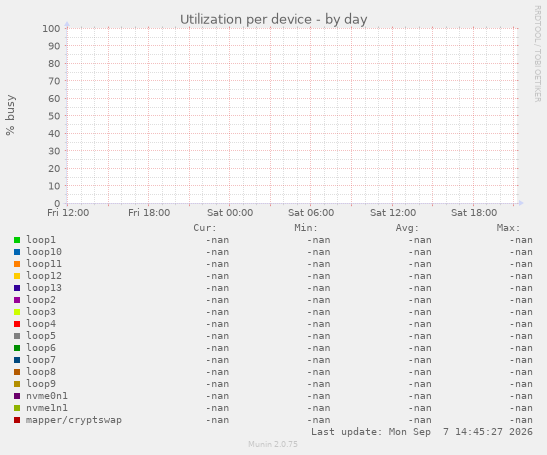This screenshot has width=547, height=455.
Task: Select the loop10 legend label
Action: click(44, 252)
